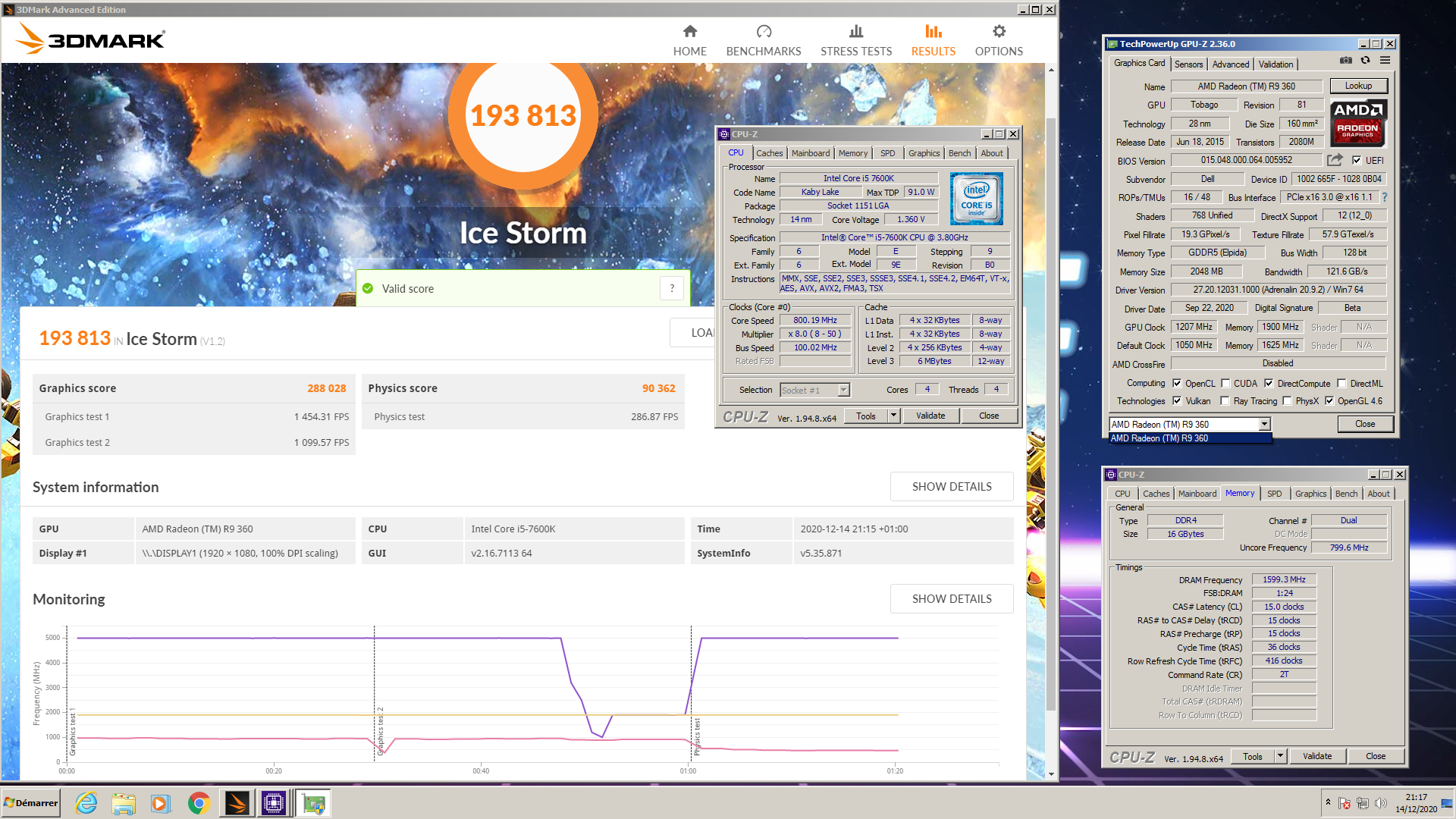The image size is (1456, 819).
Task: Open Windows Explorer from the taskbar
Action: (x=124, y=803)
